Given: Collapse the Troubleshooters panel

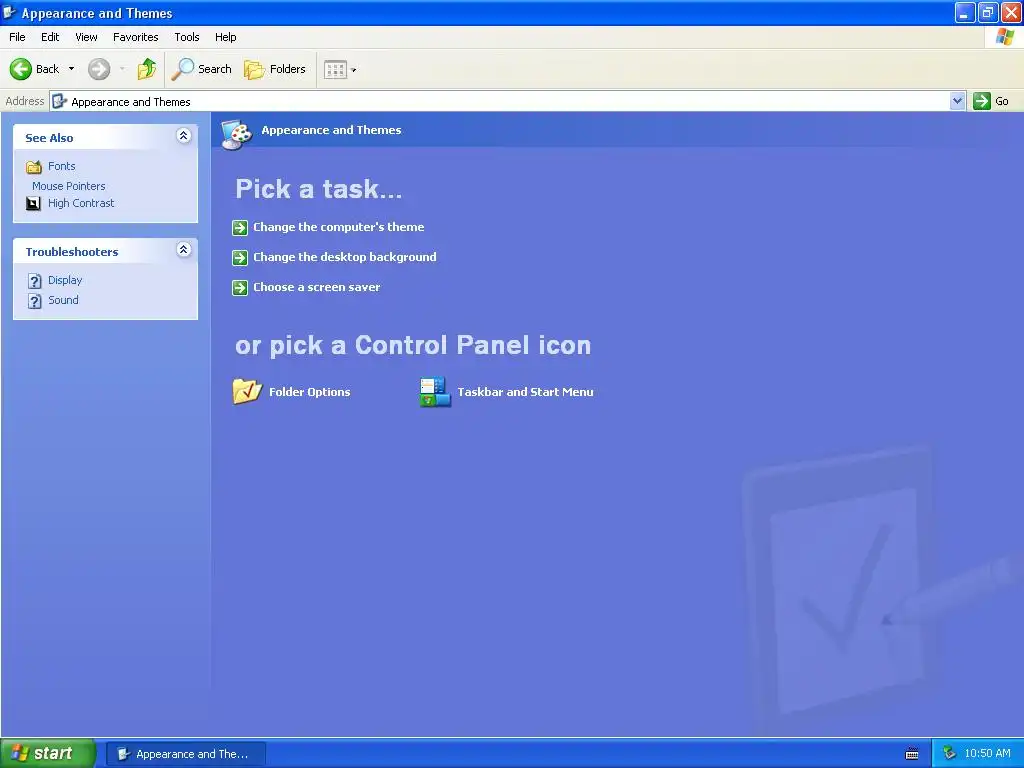Looking at the screenshot, I should pos(184,249).
